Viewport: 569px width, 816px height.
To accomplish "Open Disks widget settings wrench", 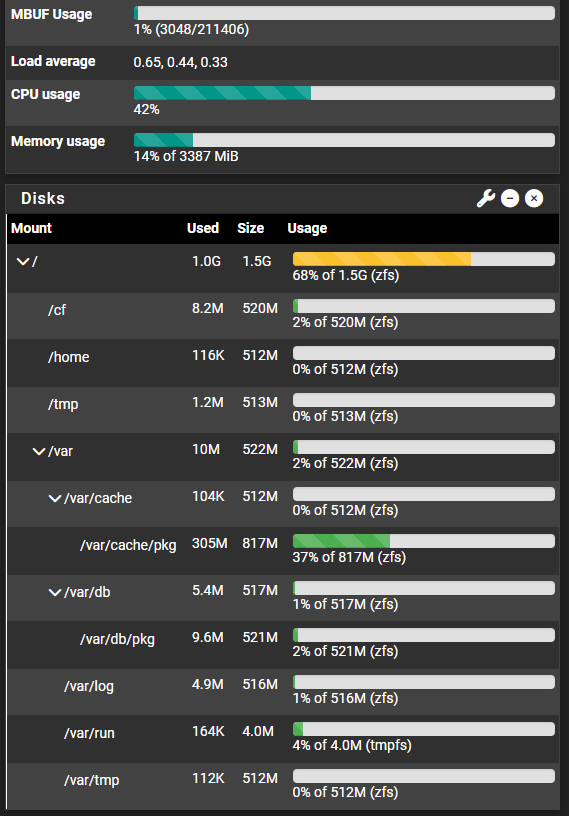I will [x=486, y=198].
